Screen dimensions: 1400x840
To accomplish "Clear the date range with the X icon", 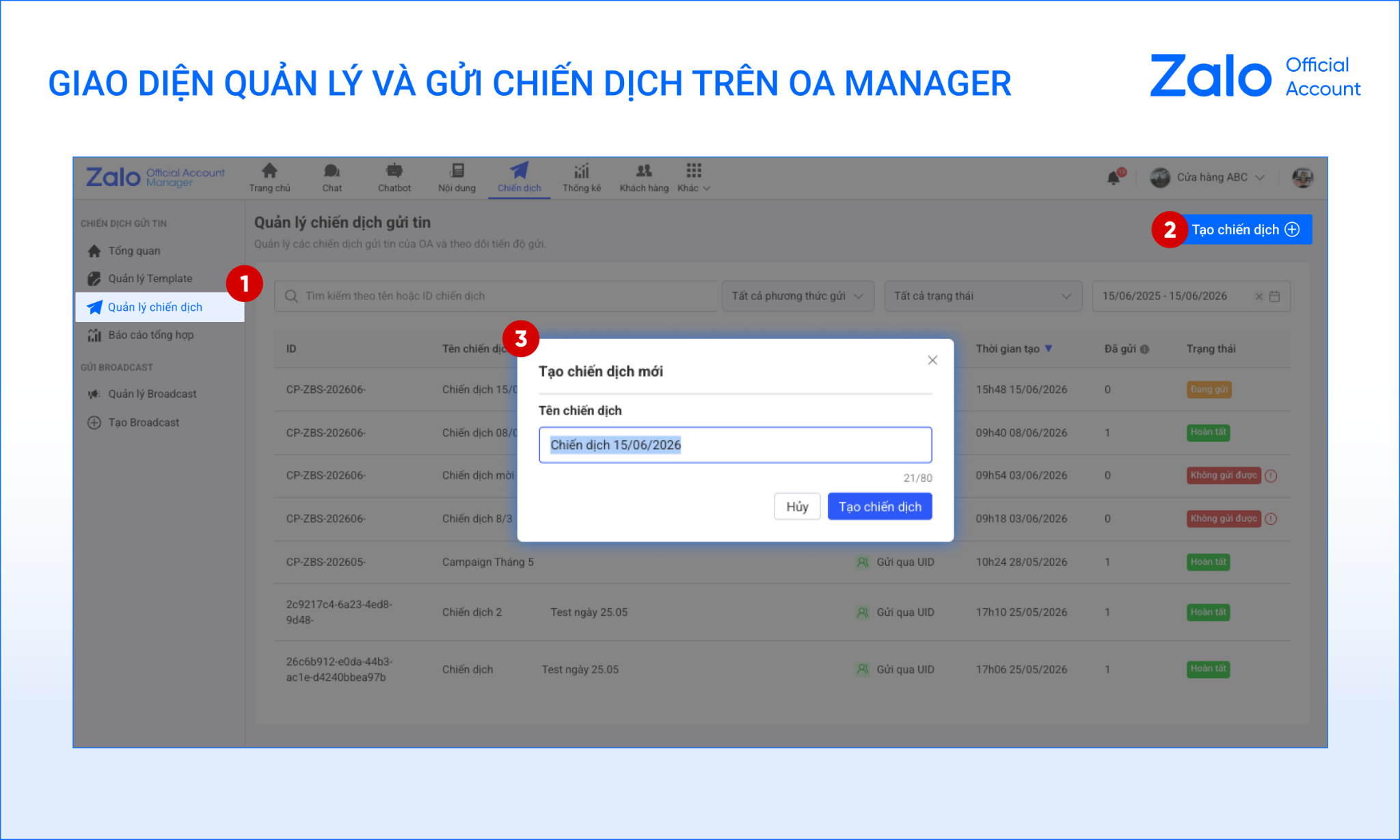I will point(1258,296).
